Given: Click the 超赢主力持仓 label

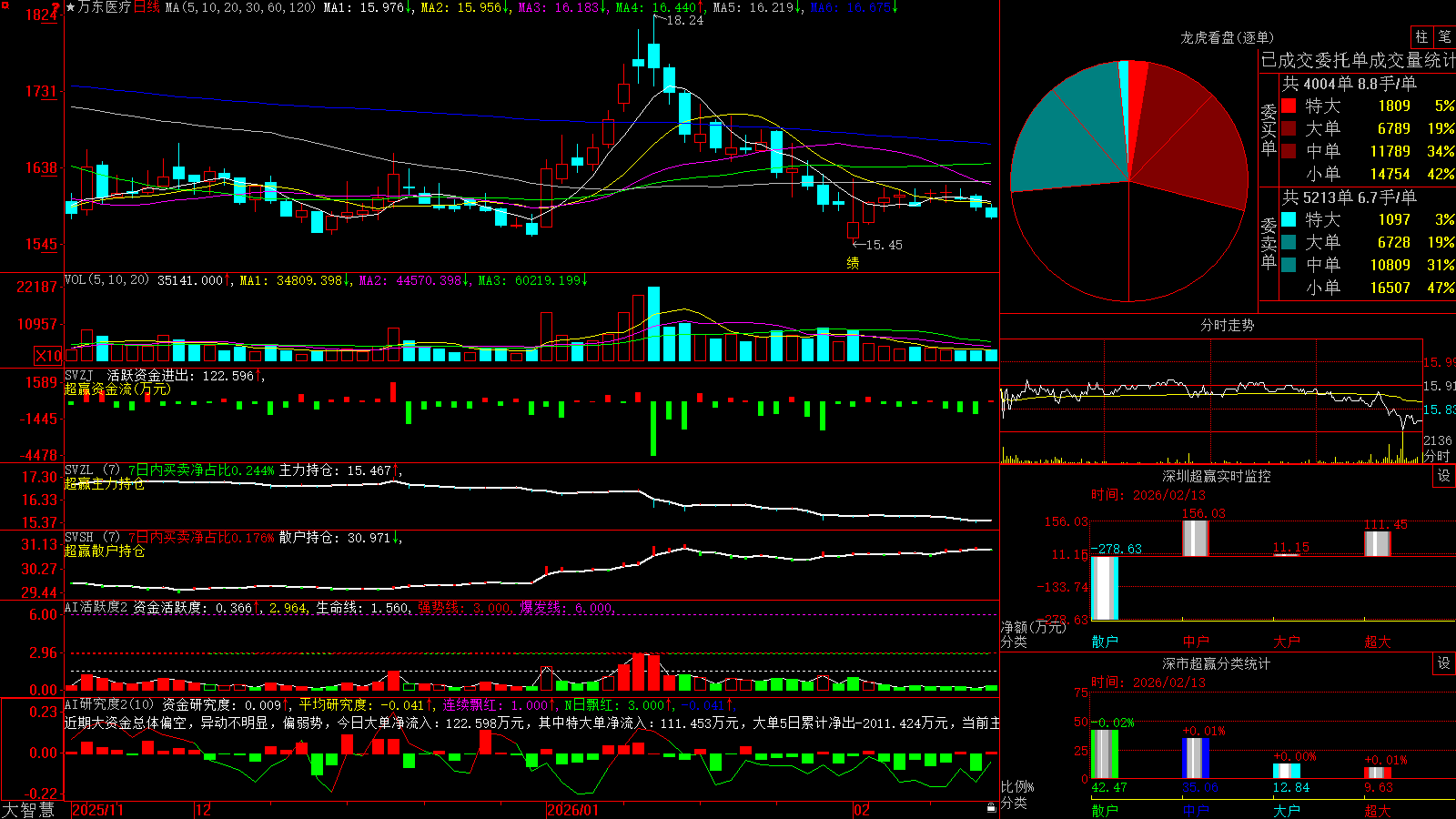Looking at the screenshot, I should [104, 483].
